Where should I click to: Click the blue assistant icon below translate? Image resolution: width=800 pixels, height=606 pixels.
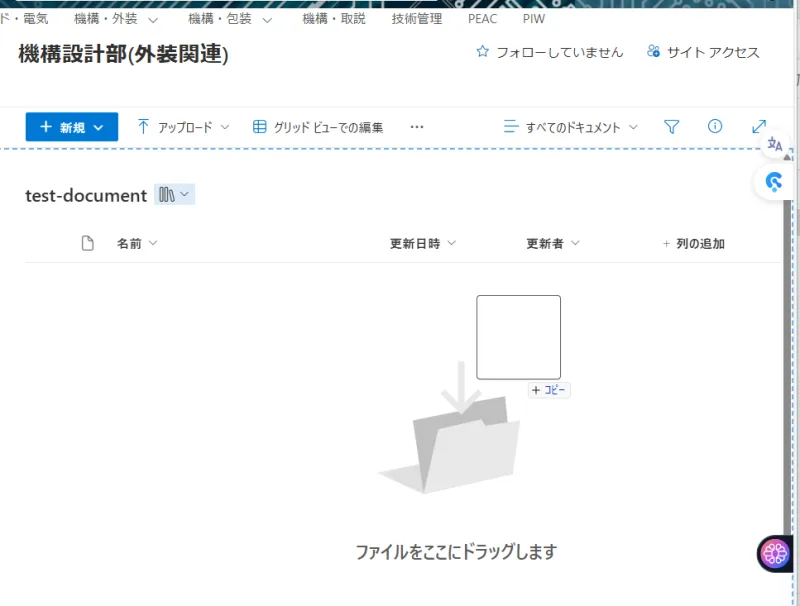[773, 182]
